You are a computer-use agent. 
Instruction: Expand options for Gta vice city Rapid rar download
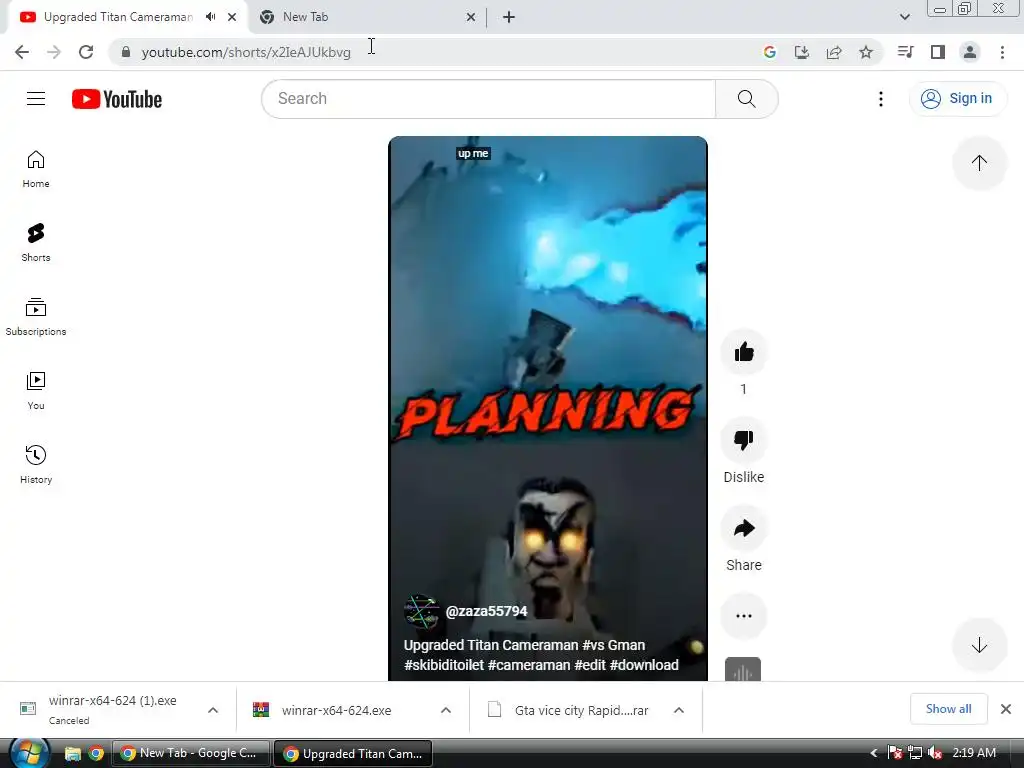click(679, 710)
